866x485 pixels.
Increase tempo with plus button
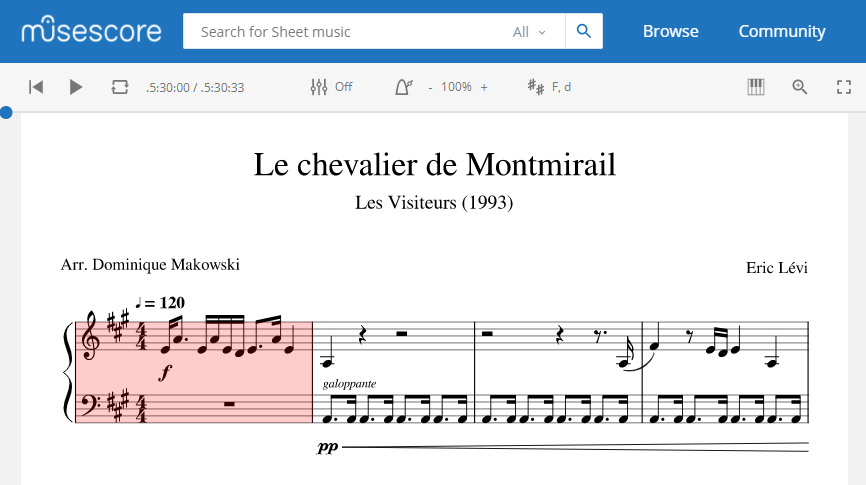(x=484, y=87)
